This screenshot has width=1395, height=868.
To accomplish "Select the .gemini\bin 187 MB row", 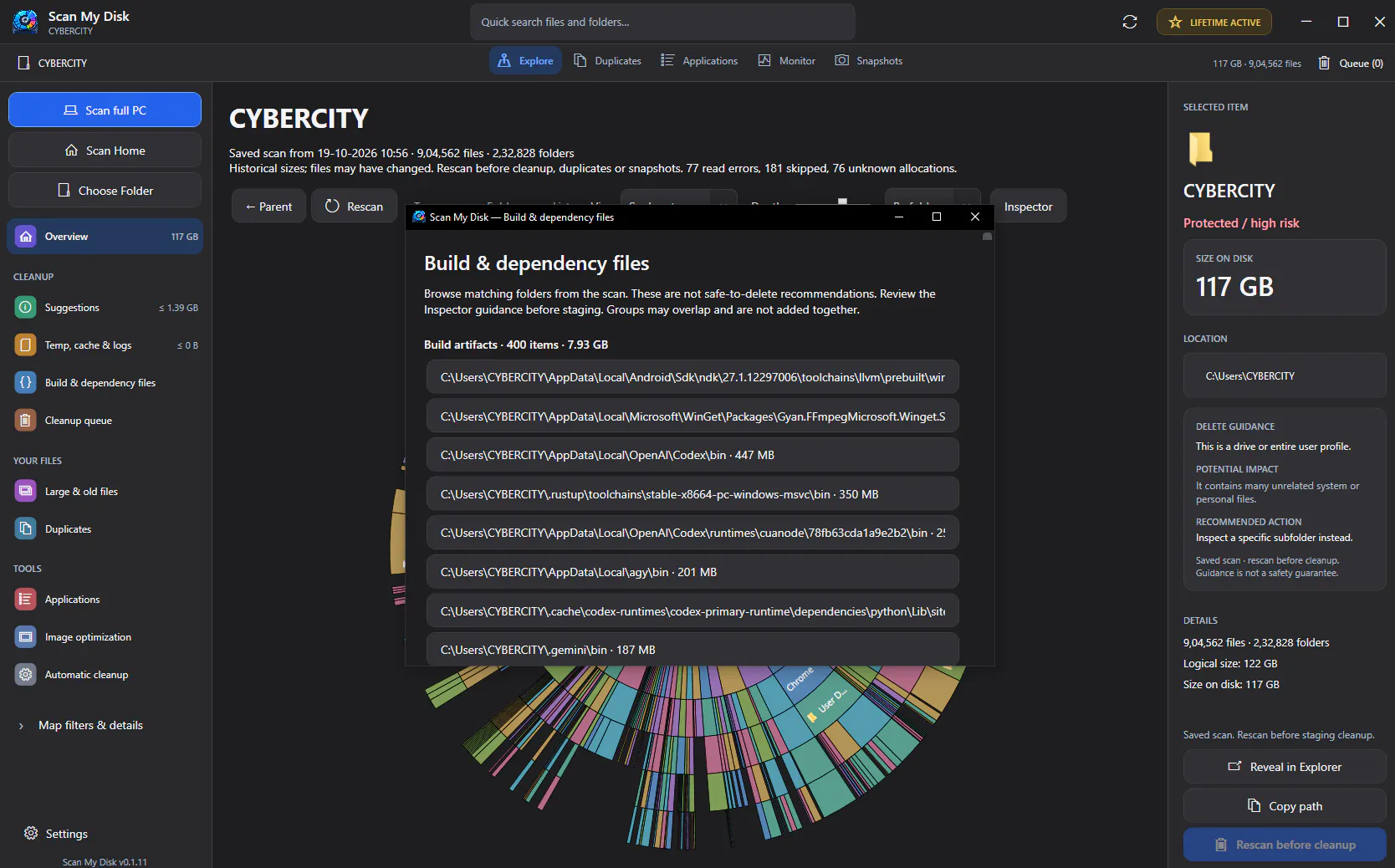I will click(692, 650).
